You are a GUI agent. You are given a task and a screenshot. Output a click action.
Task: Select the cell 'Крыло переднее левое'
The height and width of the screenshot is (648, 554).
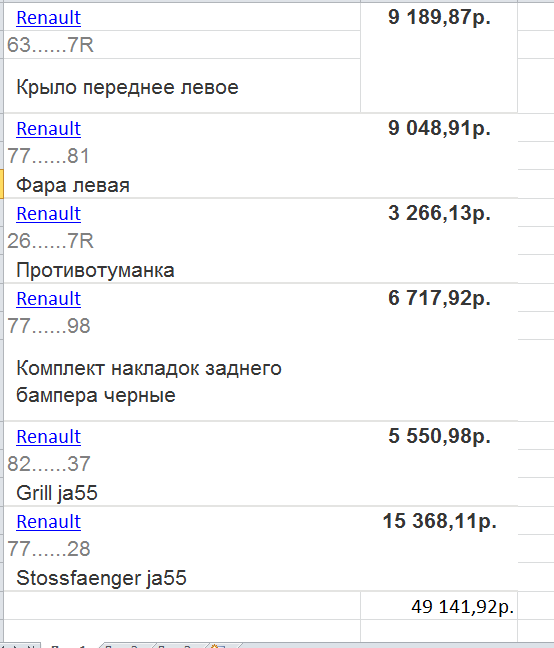[x=182, y=86]
